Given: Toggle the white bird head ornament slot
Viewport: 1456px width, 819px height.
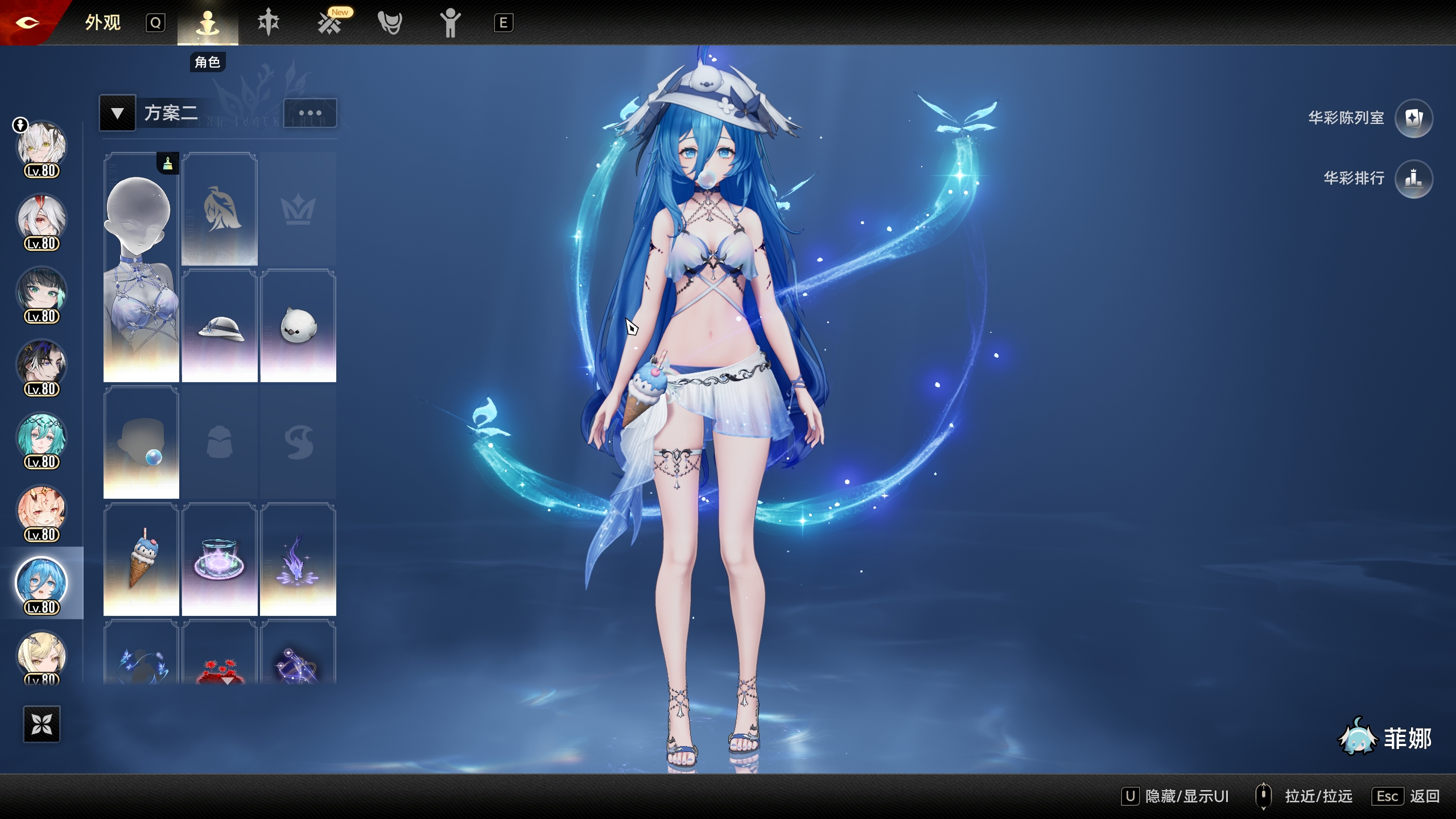Looking at the screenshot, I should coord(298,326).
